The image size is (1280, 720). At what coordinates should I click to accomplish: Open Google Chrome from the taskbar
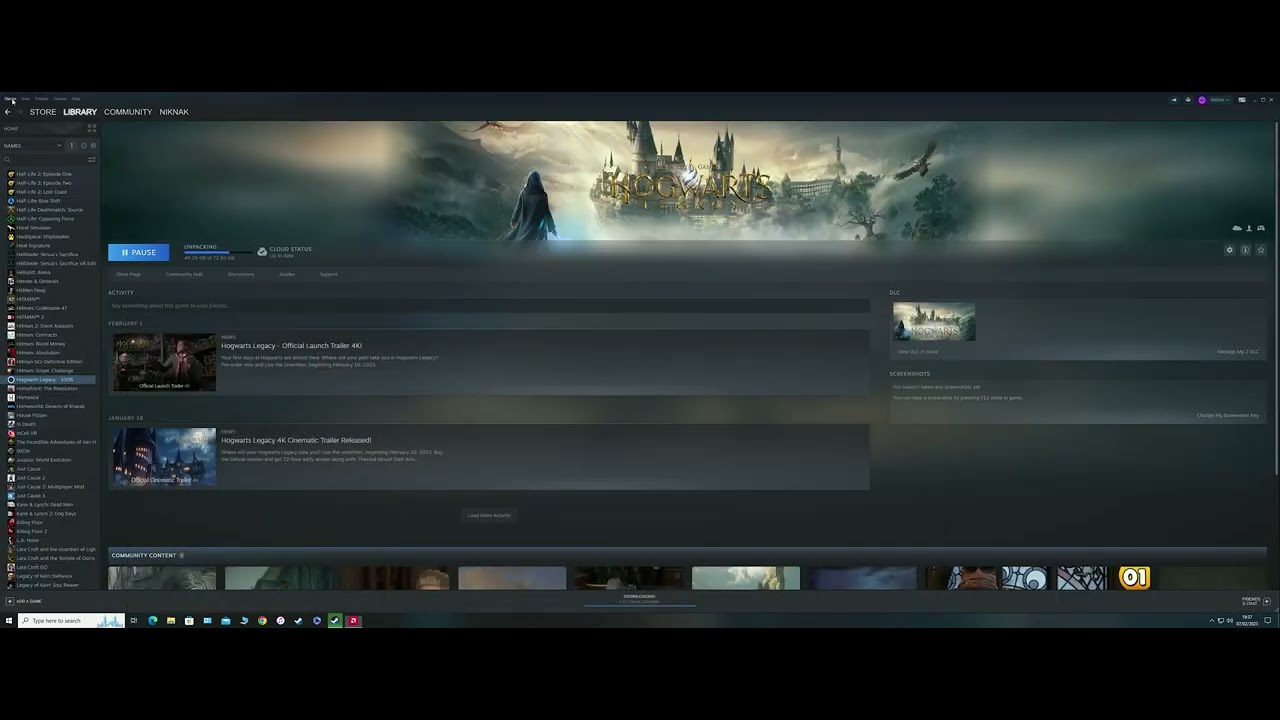pos(262,621)
